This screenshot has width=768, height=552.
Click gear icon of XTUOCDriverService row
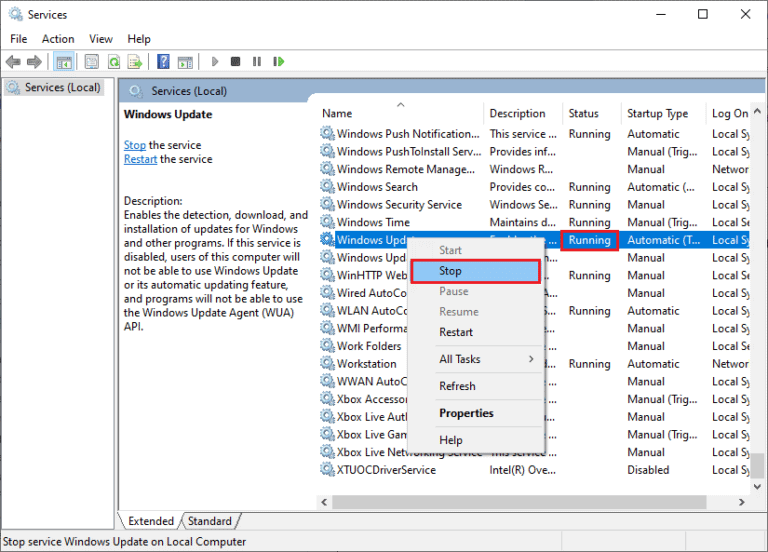327,470
